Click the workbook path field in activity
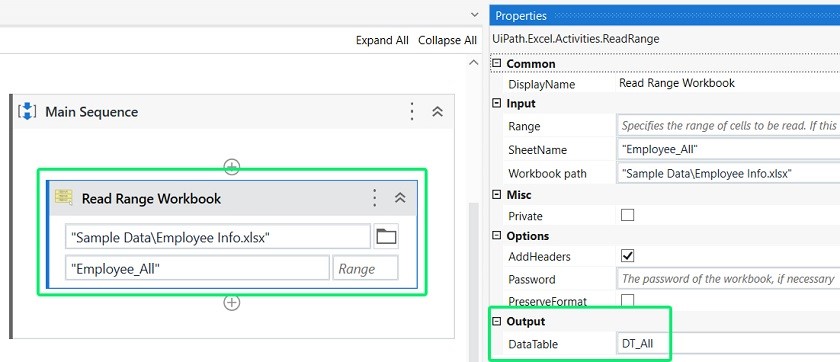Image resolution: width=840 pixels, height=362 pixels. [218, 237]
